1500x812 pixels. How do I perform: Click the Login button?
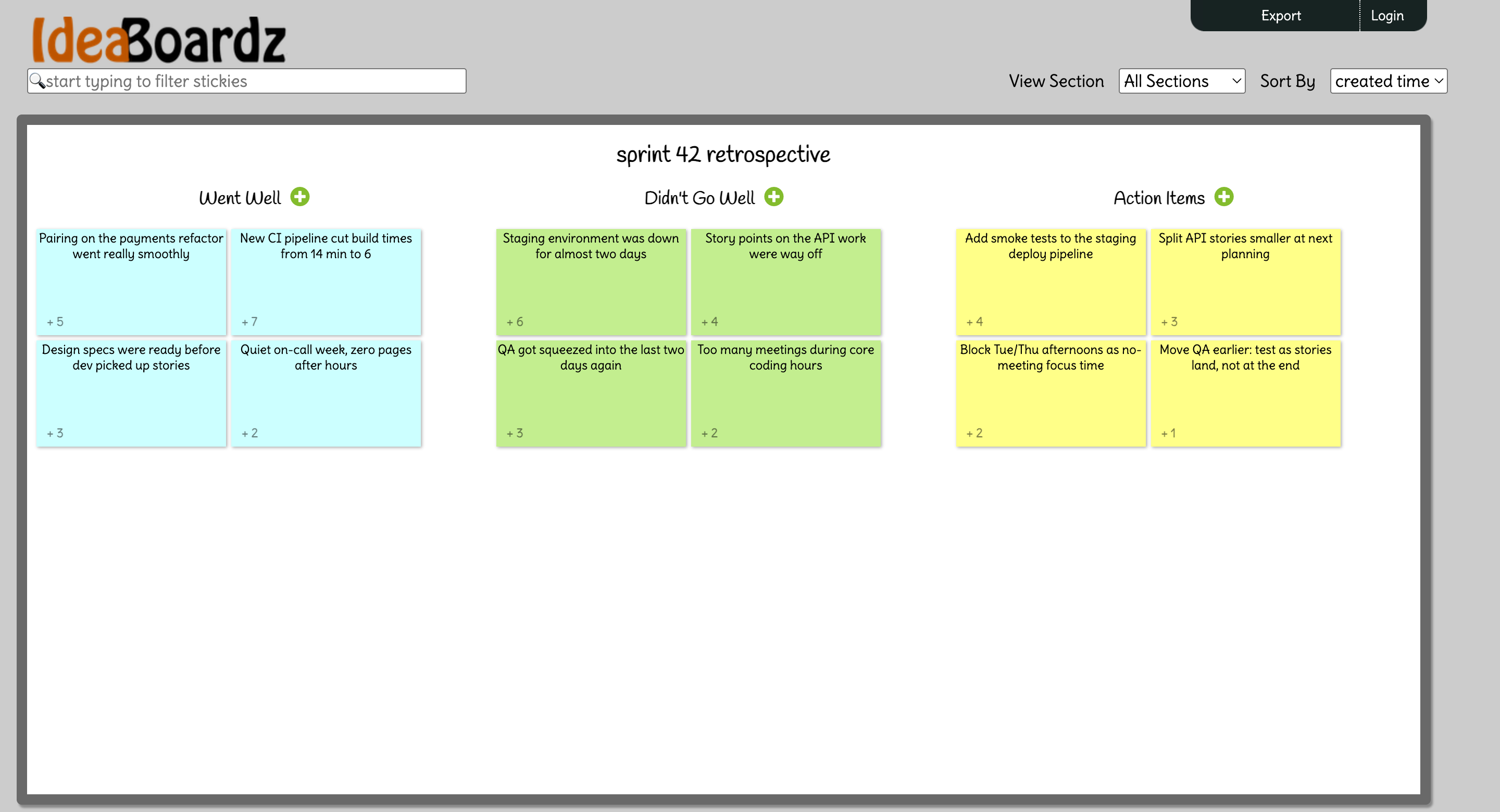[1387, 16]
